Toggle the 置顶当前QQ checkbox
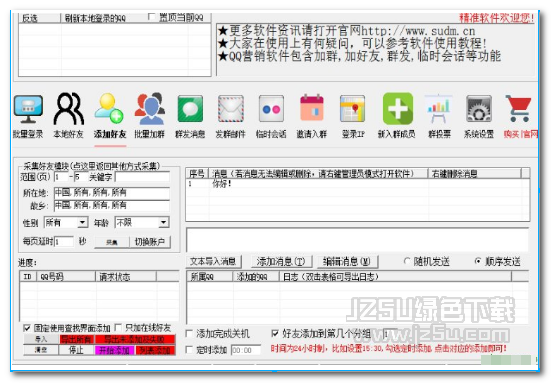 point(151,17)
